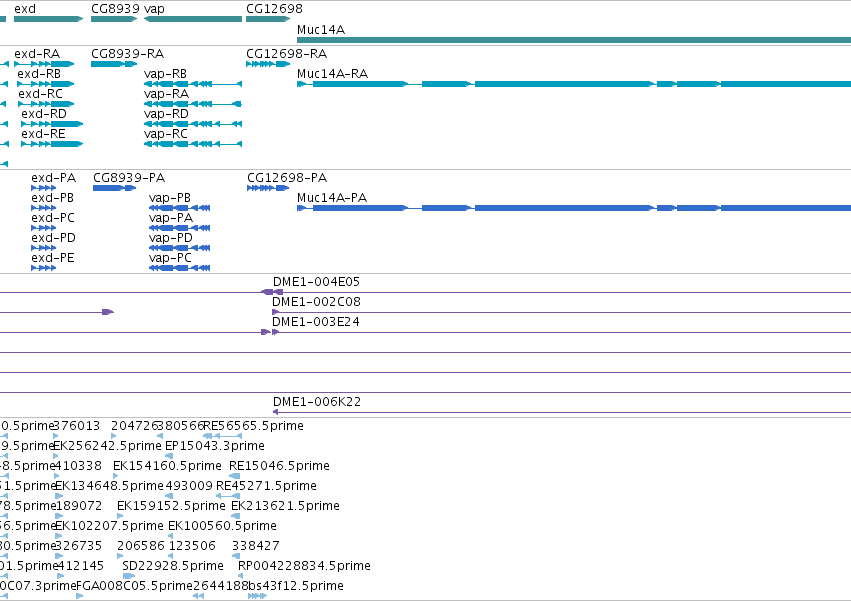Open the CG12698 gene label
851x601 pixels.
point(274,9)
